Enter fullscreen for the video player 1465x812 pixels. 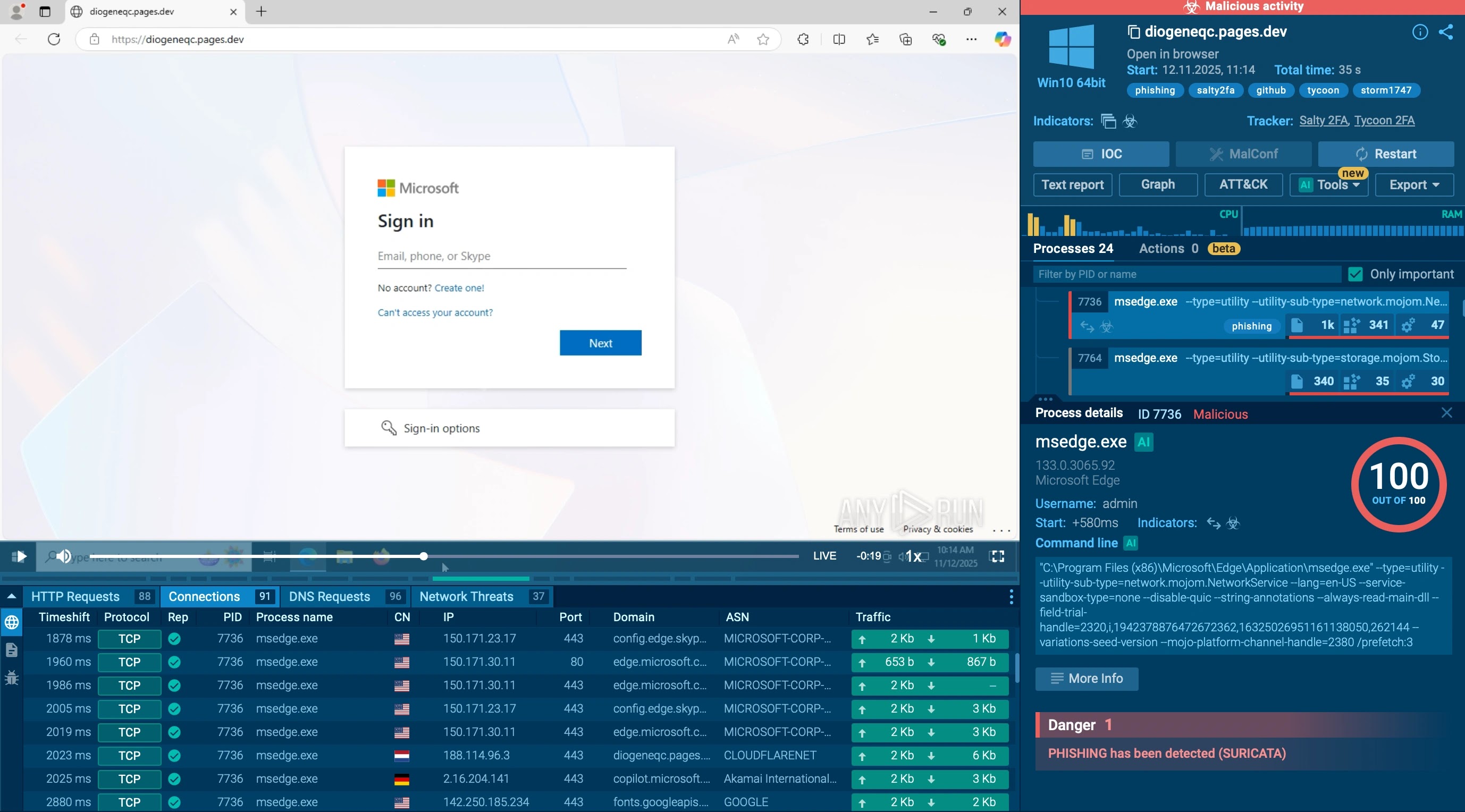(x=998, y=556)
